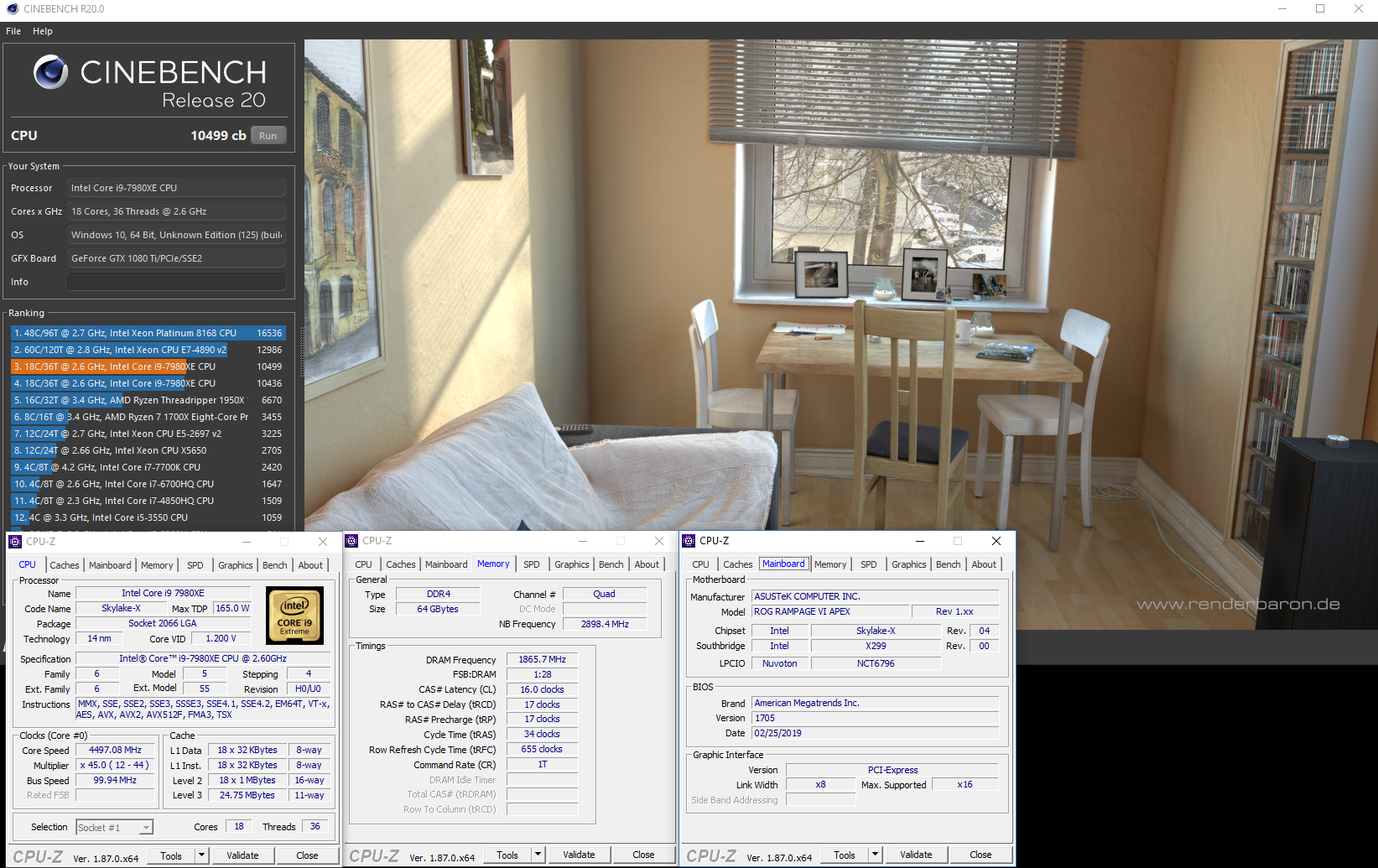This screenshot has width=1378, height=868.
Task: Click the Tools button in left CPU-Z window
Action: click(171, 855)
